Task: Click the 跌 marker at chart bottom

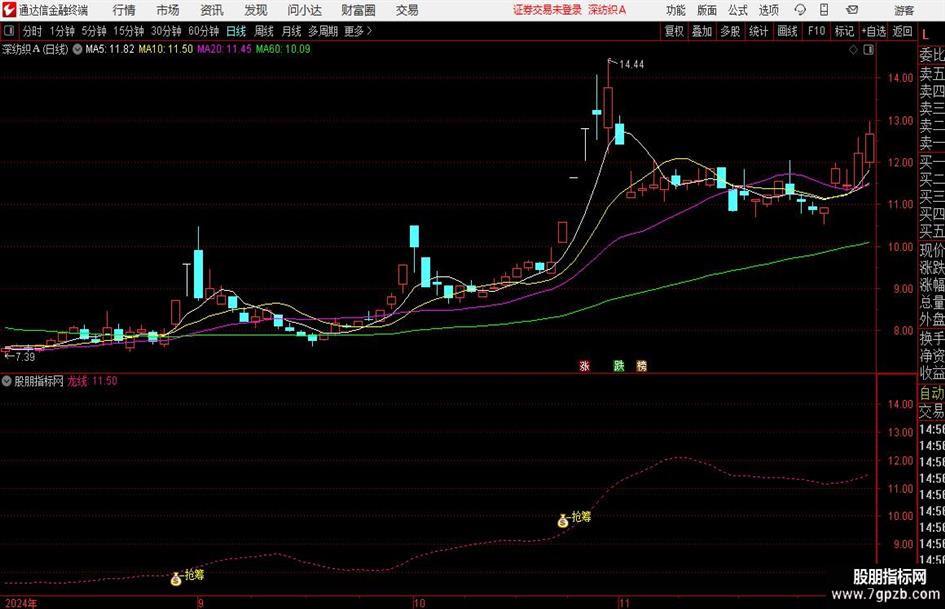Action: (619, 365)
